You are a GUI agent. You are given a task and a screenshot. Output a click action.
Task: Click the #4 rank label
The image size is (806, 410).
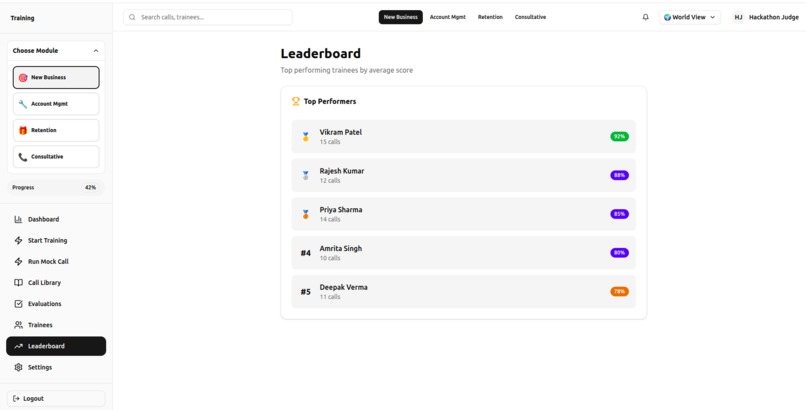pos(306,253)
